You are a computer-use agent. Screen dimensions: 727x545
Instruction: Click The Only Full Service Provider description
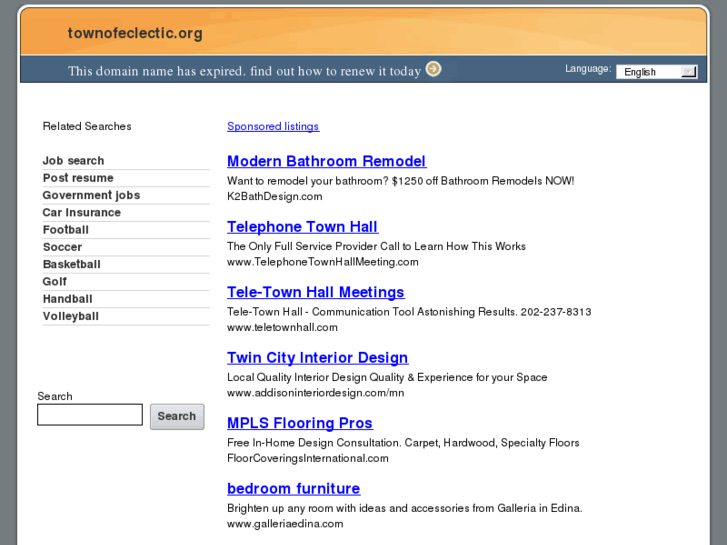(376, 246)
